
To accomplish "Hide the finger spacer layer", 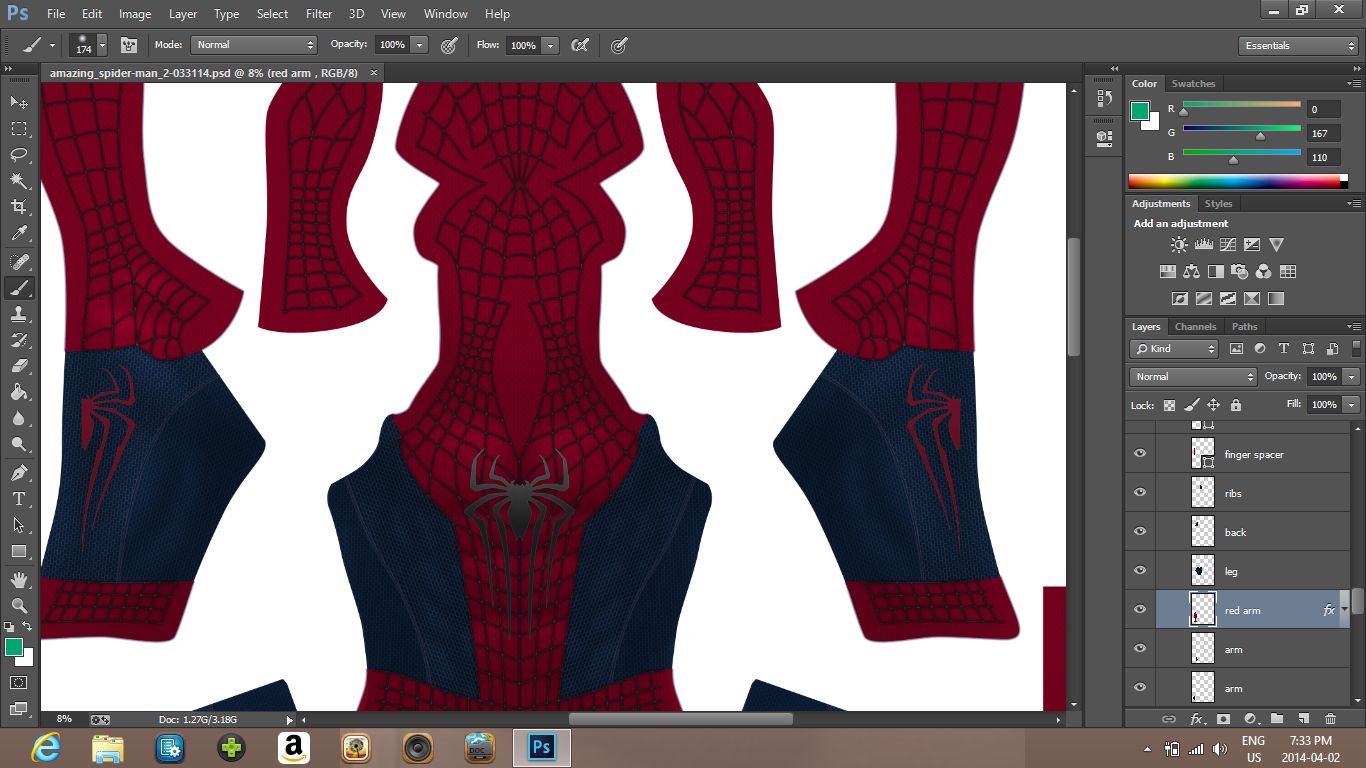I will pos(1140,454).
